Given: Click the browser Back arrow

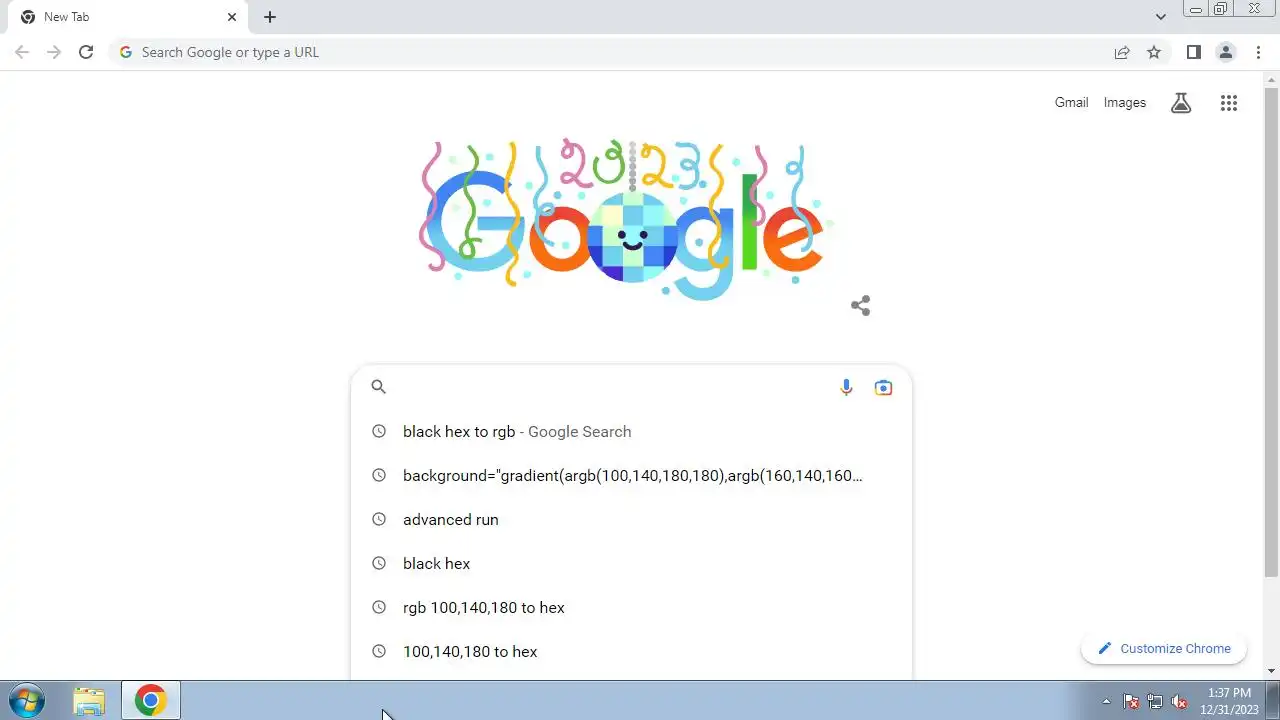Looking at the screenshot, I should [22, 52].
